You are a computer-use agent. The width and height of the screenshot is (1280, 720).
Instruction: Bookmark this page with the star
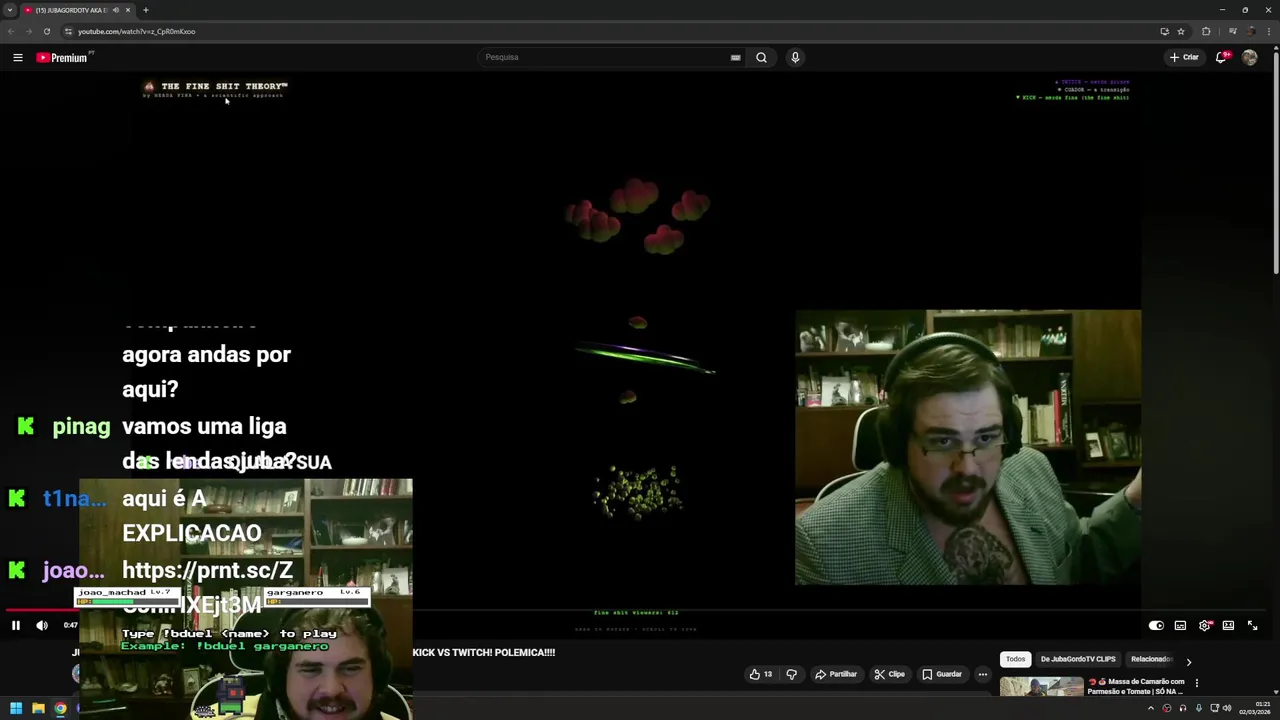click(1181, 31)
